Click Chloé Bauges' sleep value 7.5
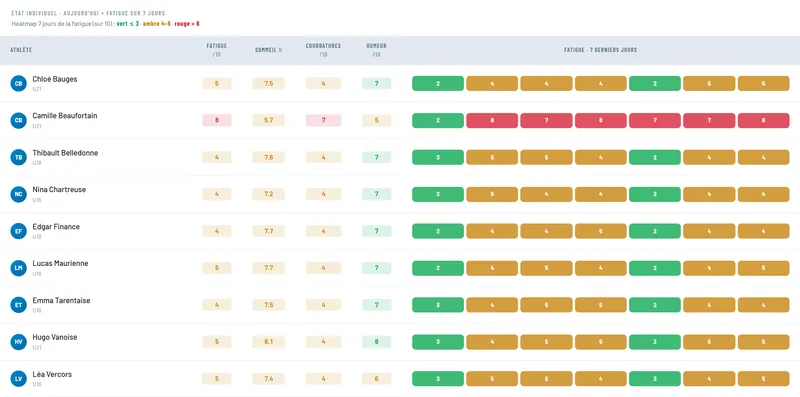 pyautogui.click(x=268, y=83)
